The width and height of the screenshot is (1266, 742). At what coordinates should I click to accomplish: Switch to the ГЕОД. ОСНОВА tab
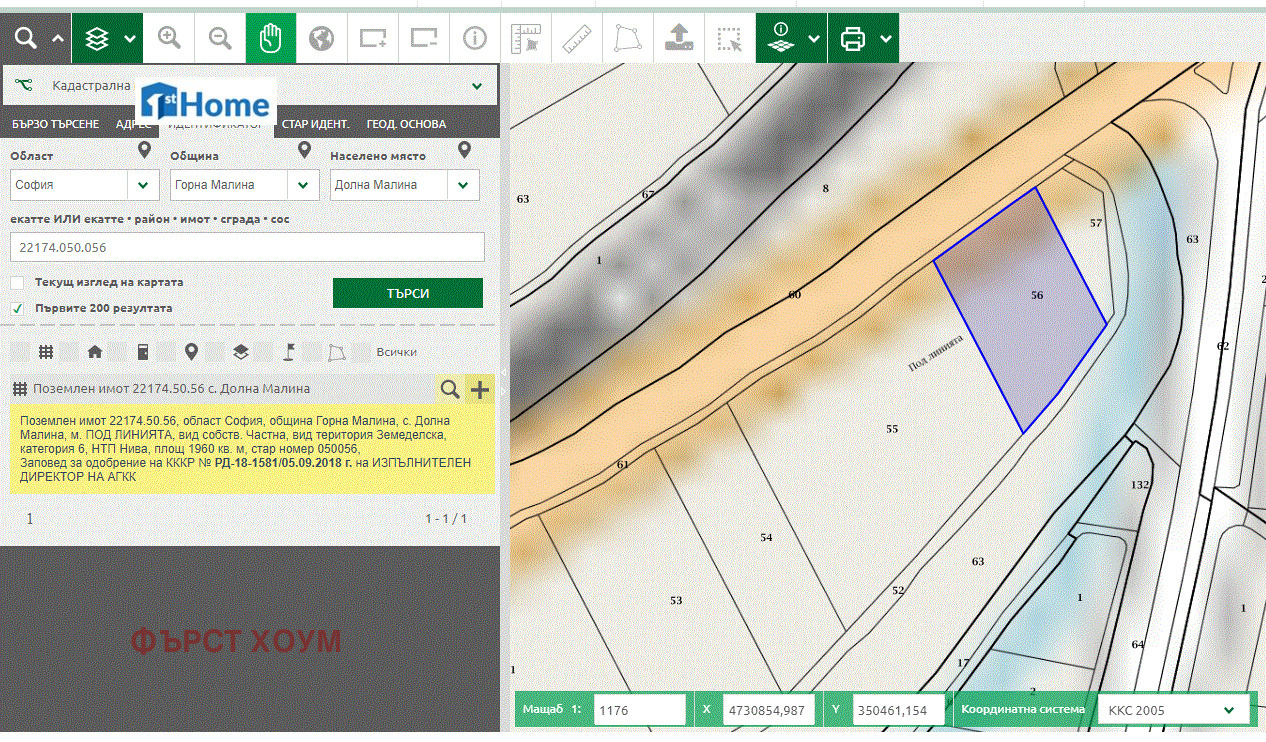pyautogui.click(x=406, y=124)
